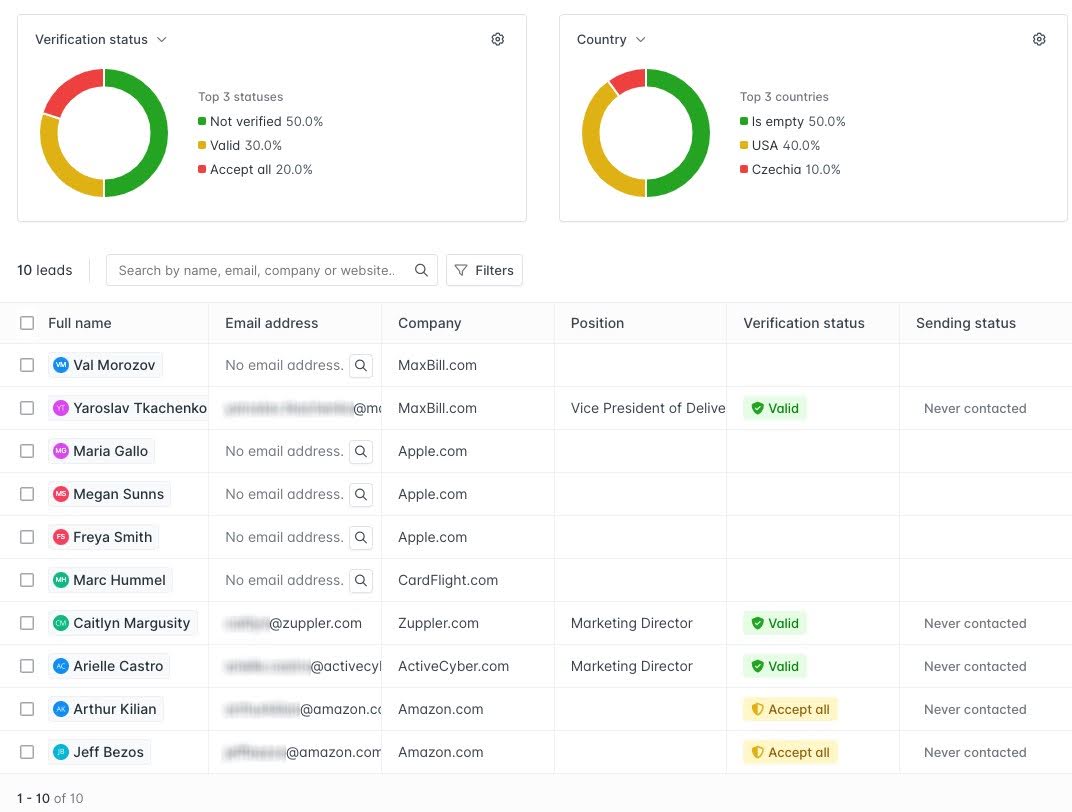Find email for Marc Hummel

361,581
